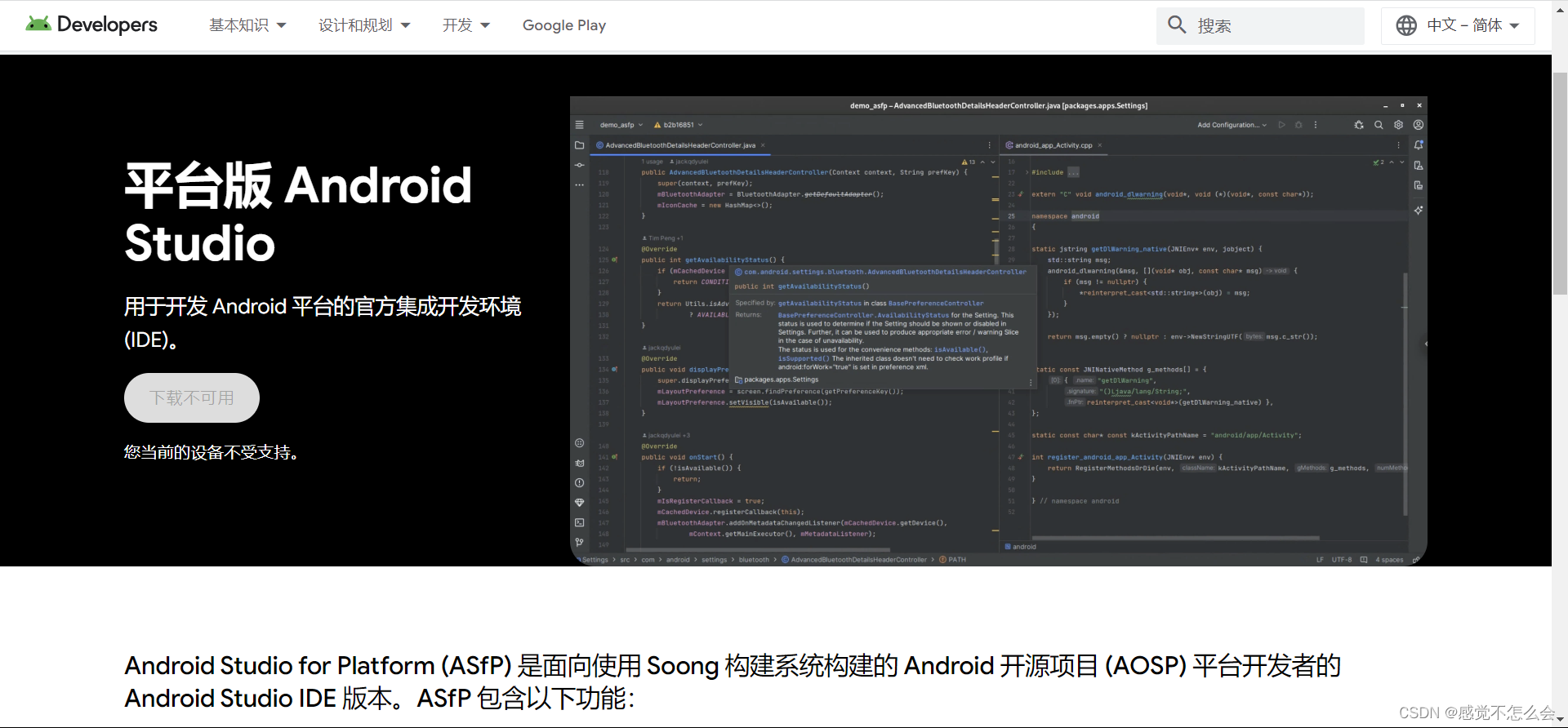The height and width of the screenshot is (728, 1568).
Task: Click the IDE account profile icon
Action: 1419,125
